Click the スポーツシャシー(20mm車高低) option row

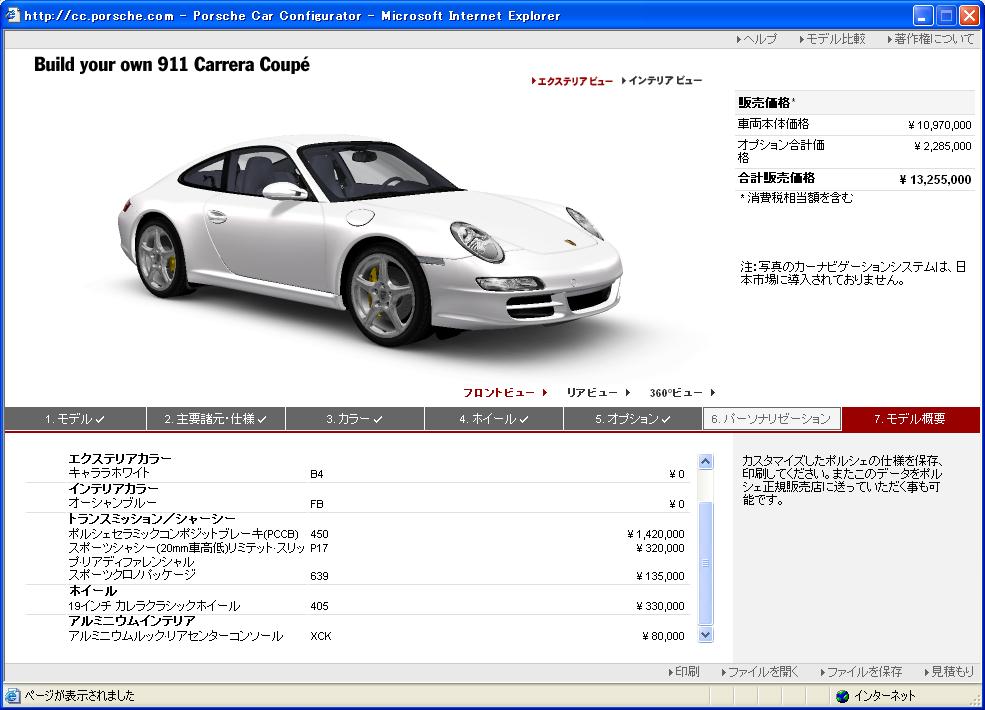pyautogui.click(x=357, y=555)
